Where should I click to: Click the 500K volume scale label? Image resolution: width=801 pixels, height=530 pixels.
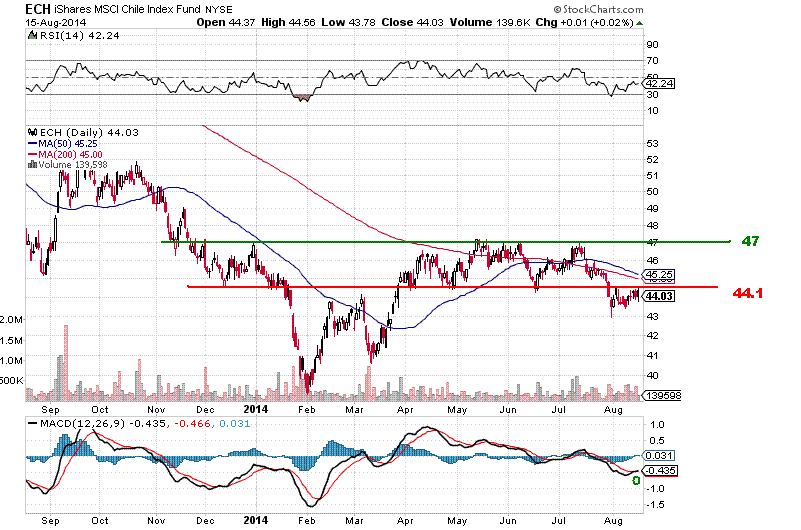(12, 381)
